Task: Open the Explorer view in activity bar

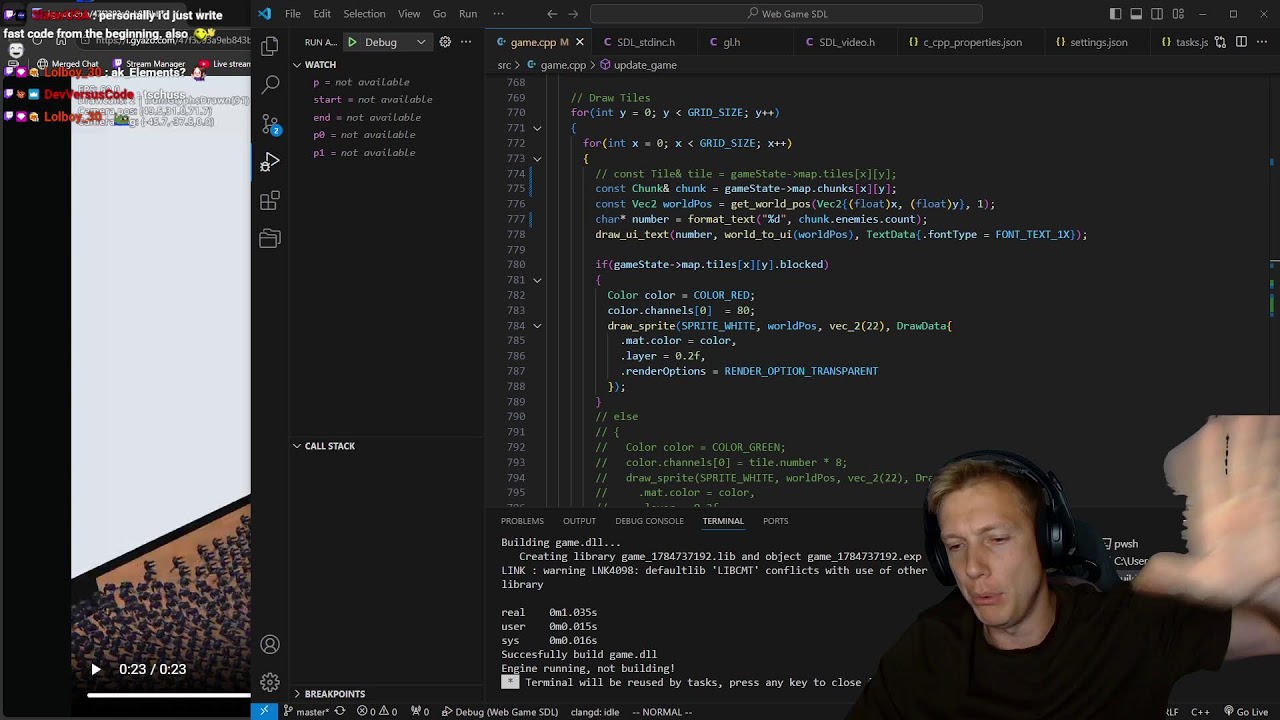Action: (x=270, y=47)
